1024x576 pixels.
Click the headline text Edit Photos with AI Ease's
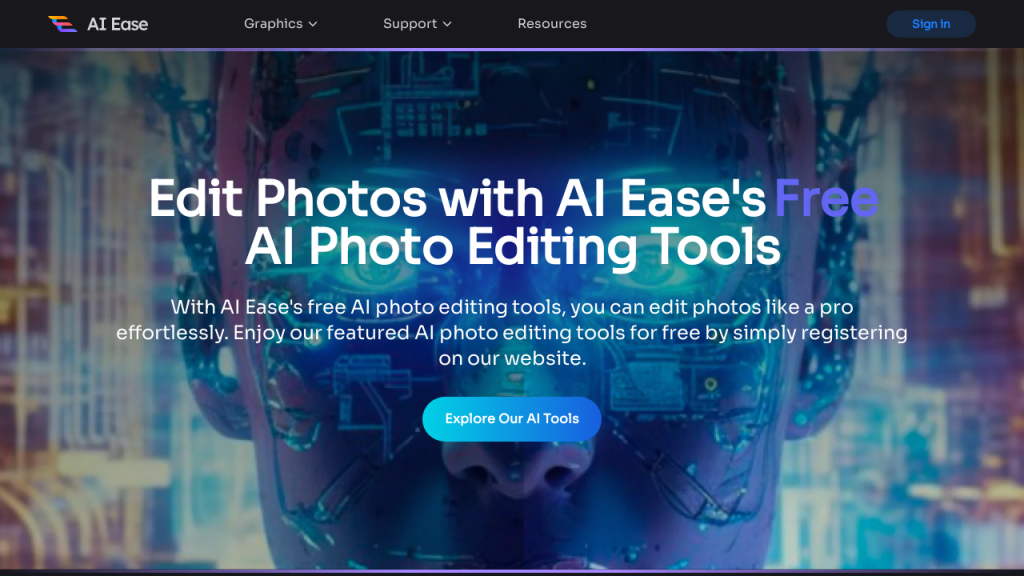click(457, 198)
